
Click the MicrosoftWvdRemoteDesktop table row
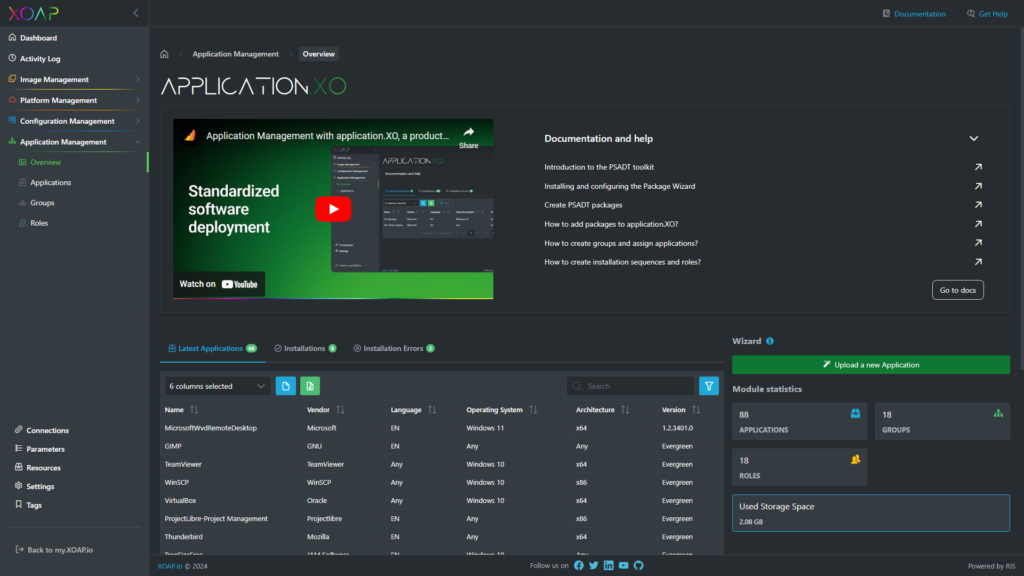[441, 428]
